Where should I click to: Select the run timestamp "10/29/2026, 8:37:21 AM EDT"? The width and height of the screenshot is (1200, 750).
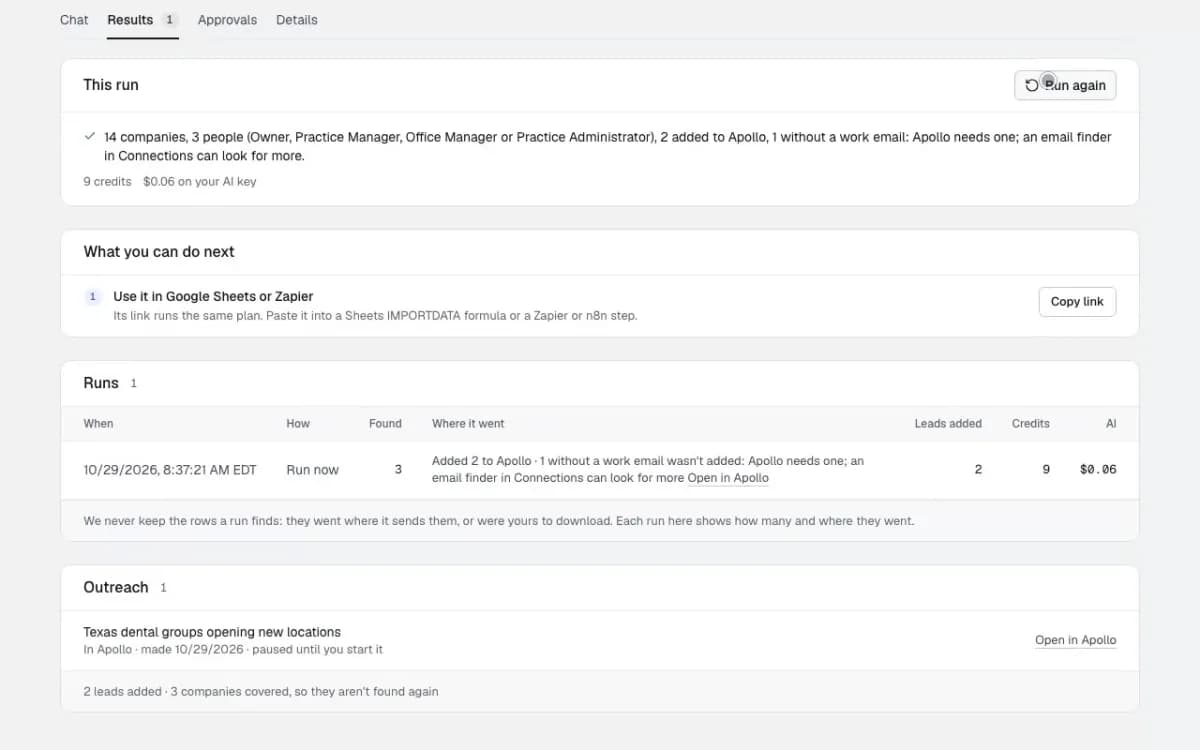click(x=170, y=470)
